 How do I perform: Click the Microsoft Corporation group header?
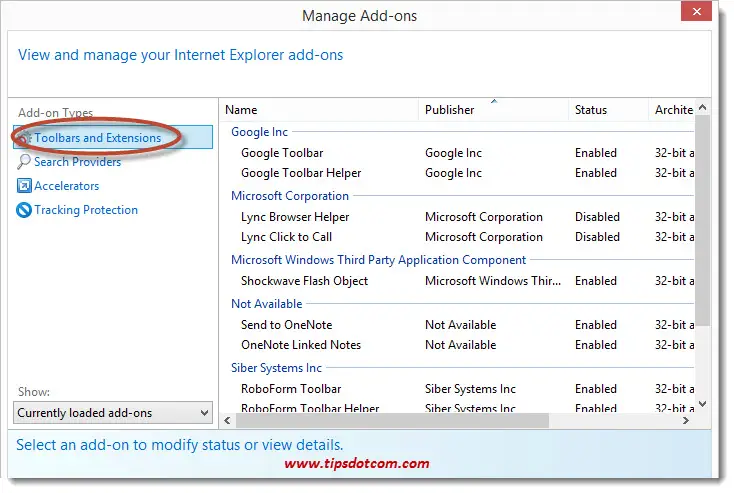point(290,196)
